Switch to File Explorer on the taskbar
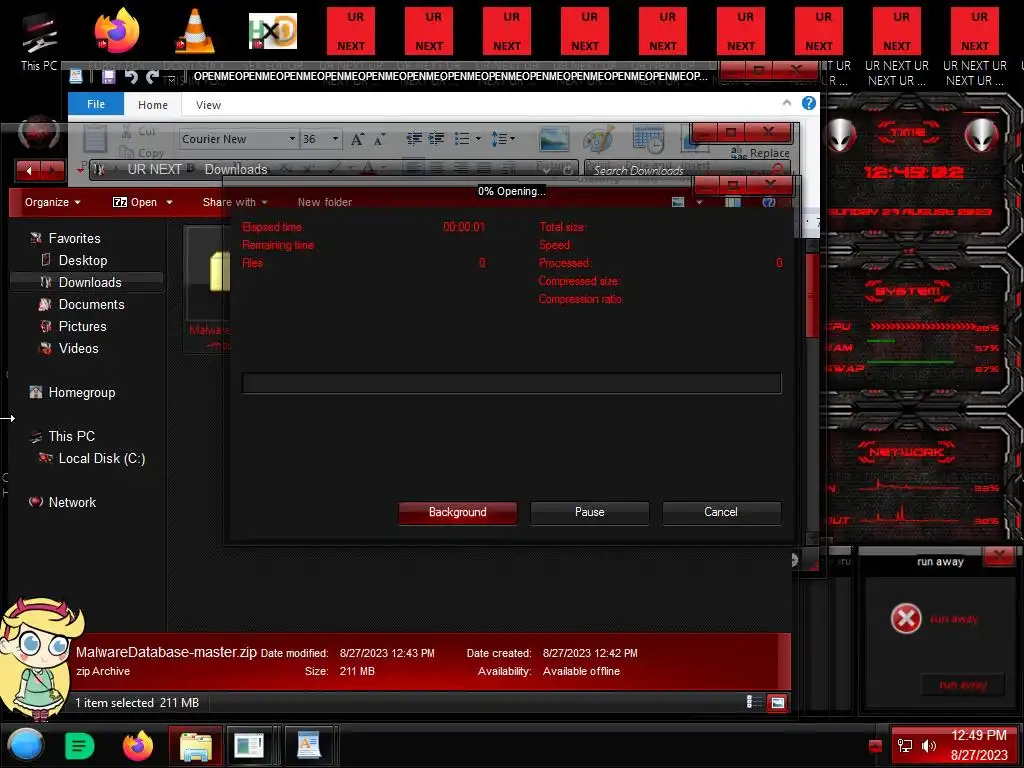The height and width of the screenshot is (768, 1024). tap(196, 745)
